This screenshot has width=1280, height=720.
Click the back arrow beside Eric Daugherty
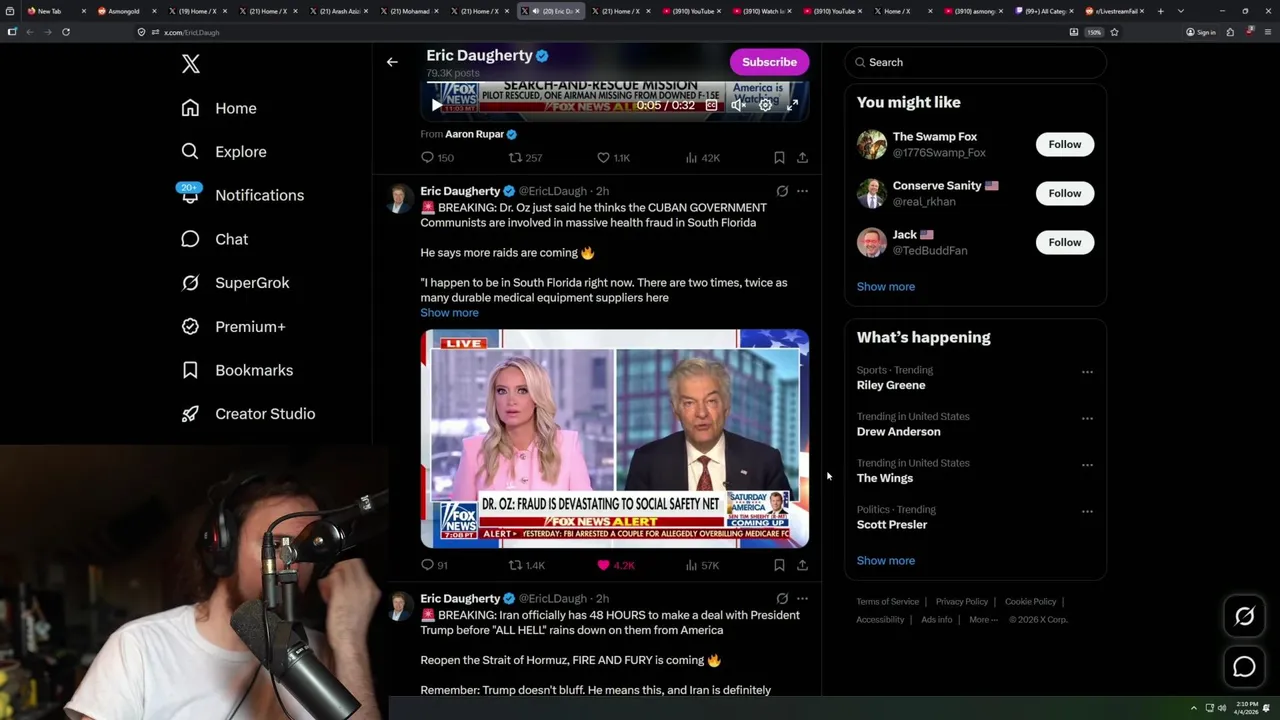pyautogui.click(x=392, y=62)
